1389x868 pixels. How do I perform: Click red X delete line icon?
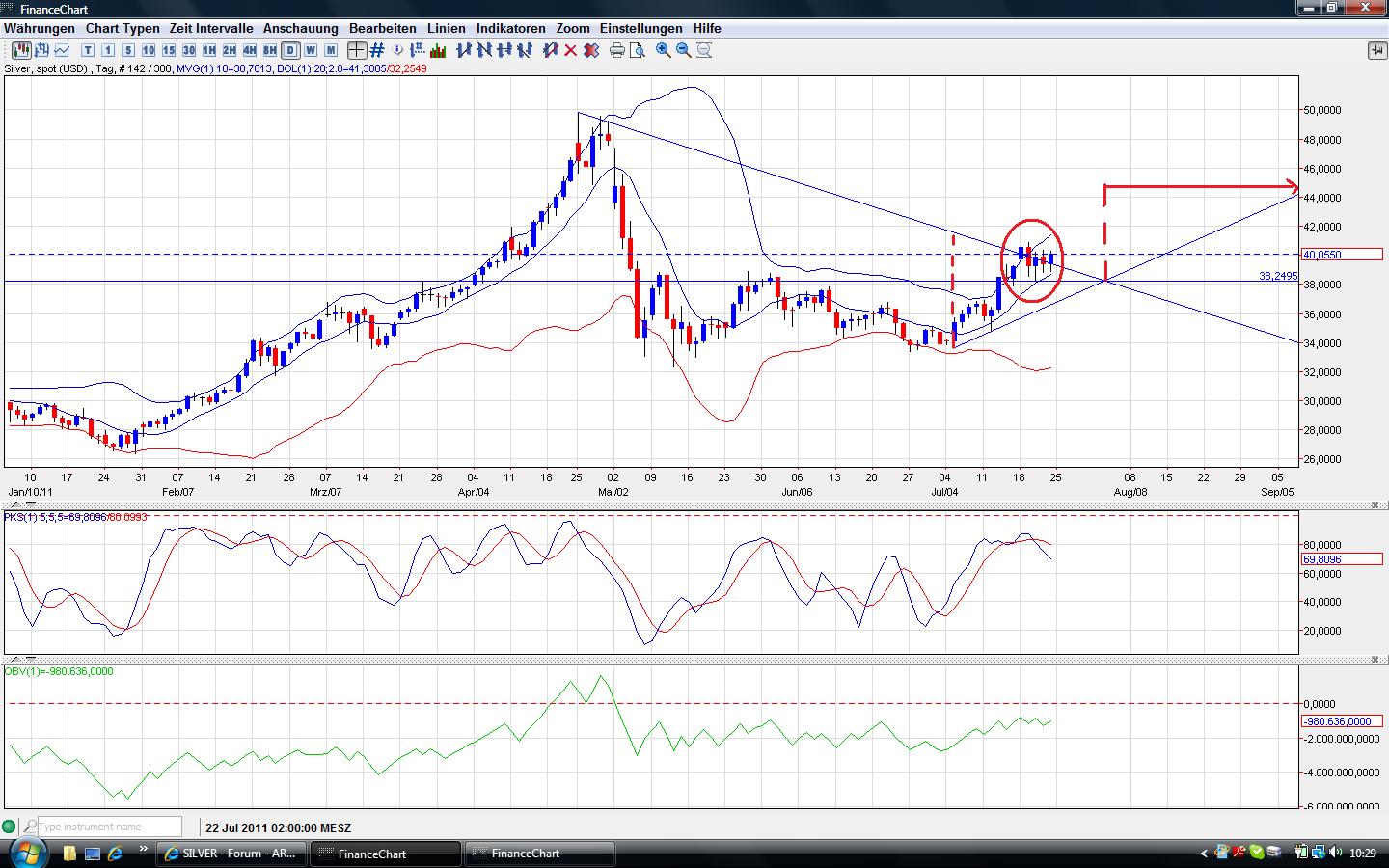click(x=571, y=50)
